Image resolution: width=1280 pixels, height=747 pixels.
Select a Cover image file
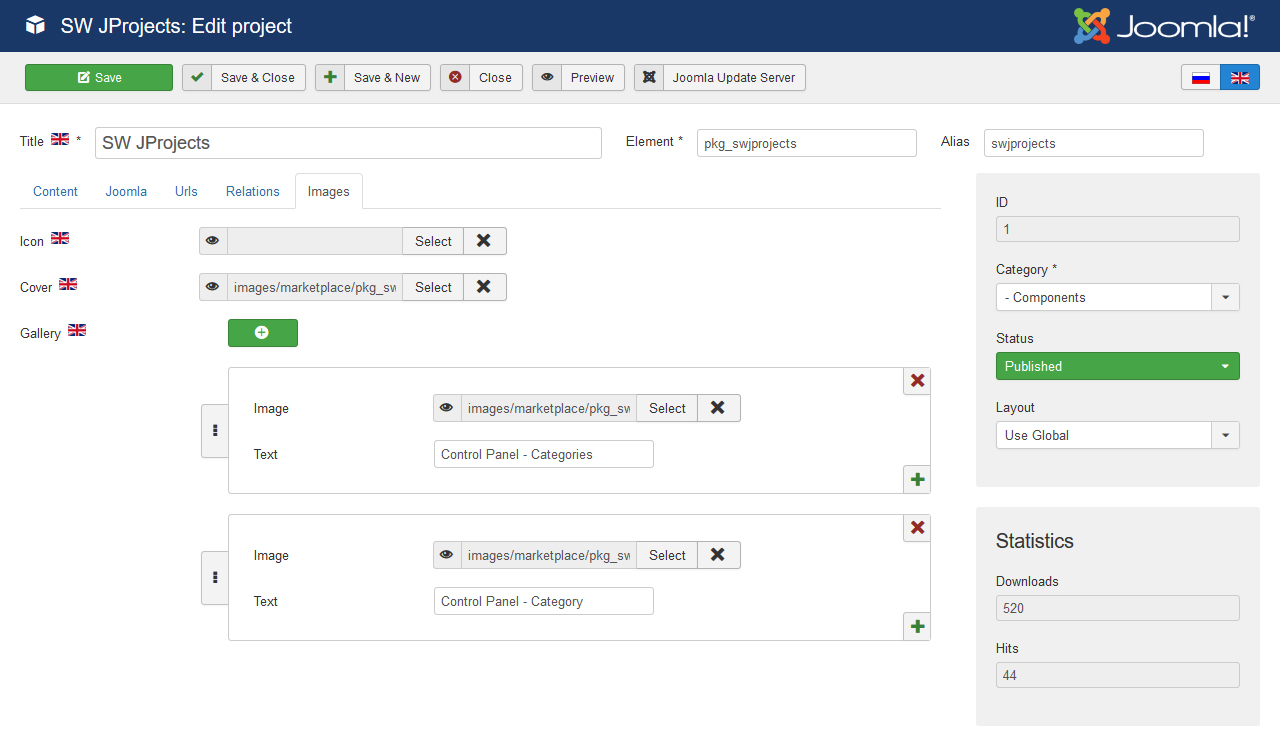point(433,287)
